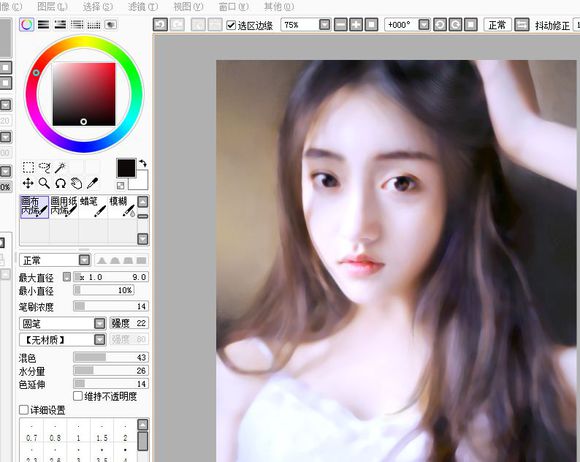Select the magic wand tool
This screenshot has width=580, height=462.
point(60,168)
